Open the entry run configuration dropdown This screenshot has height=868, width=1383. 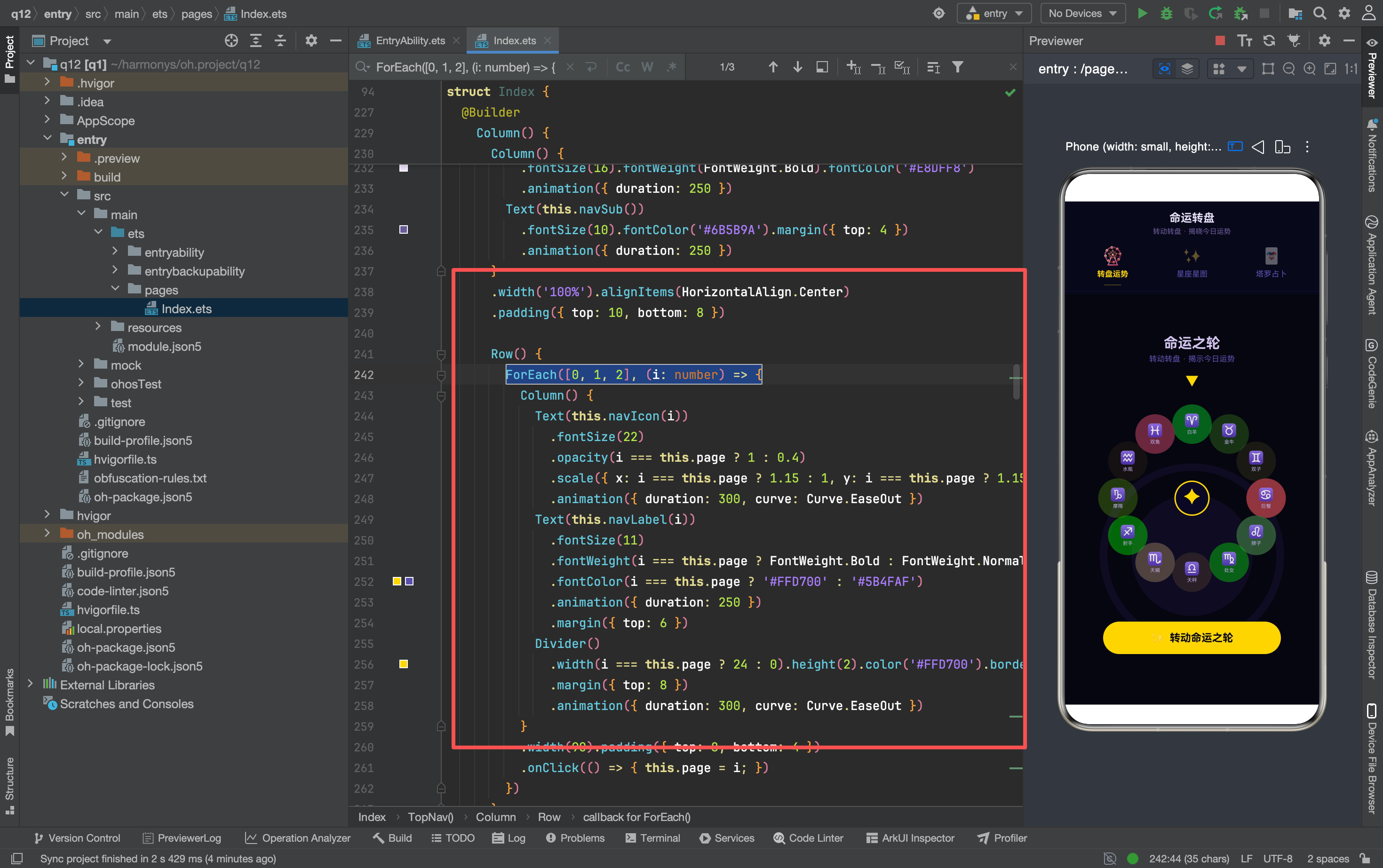pyautogui.click(x=994, y=13)
